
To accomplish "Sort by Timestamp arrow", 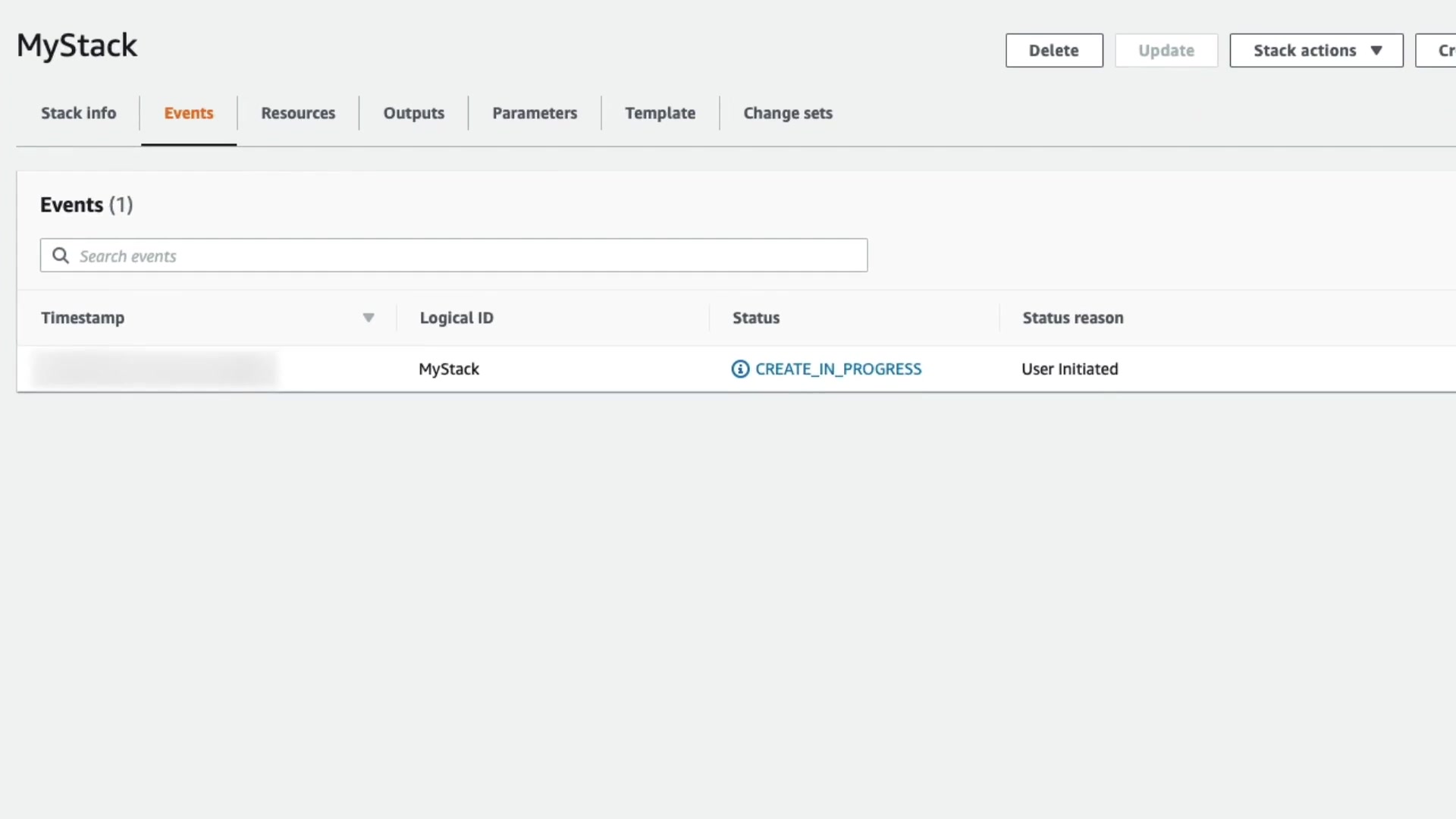I will (369, 318).
